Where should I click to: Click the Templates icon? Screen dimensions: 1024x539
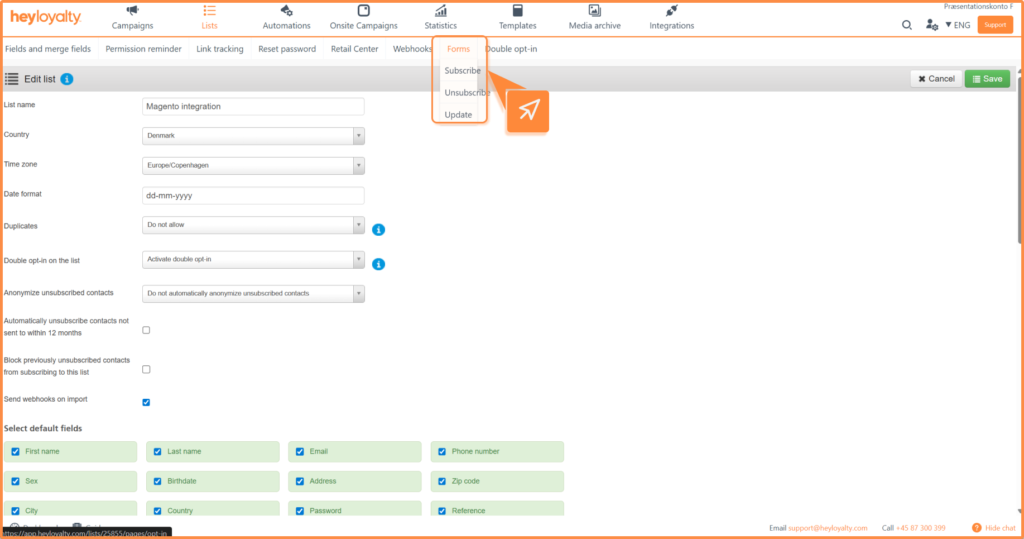point(517,11)
